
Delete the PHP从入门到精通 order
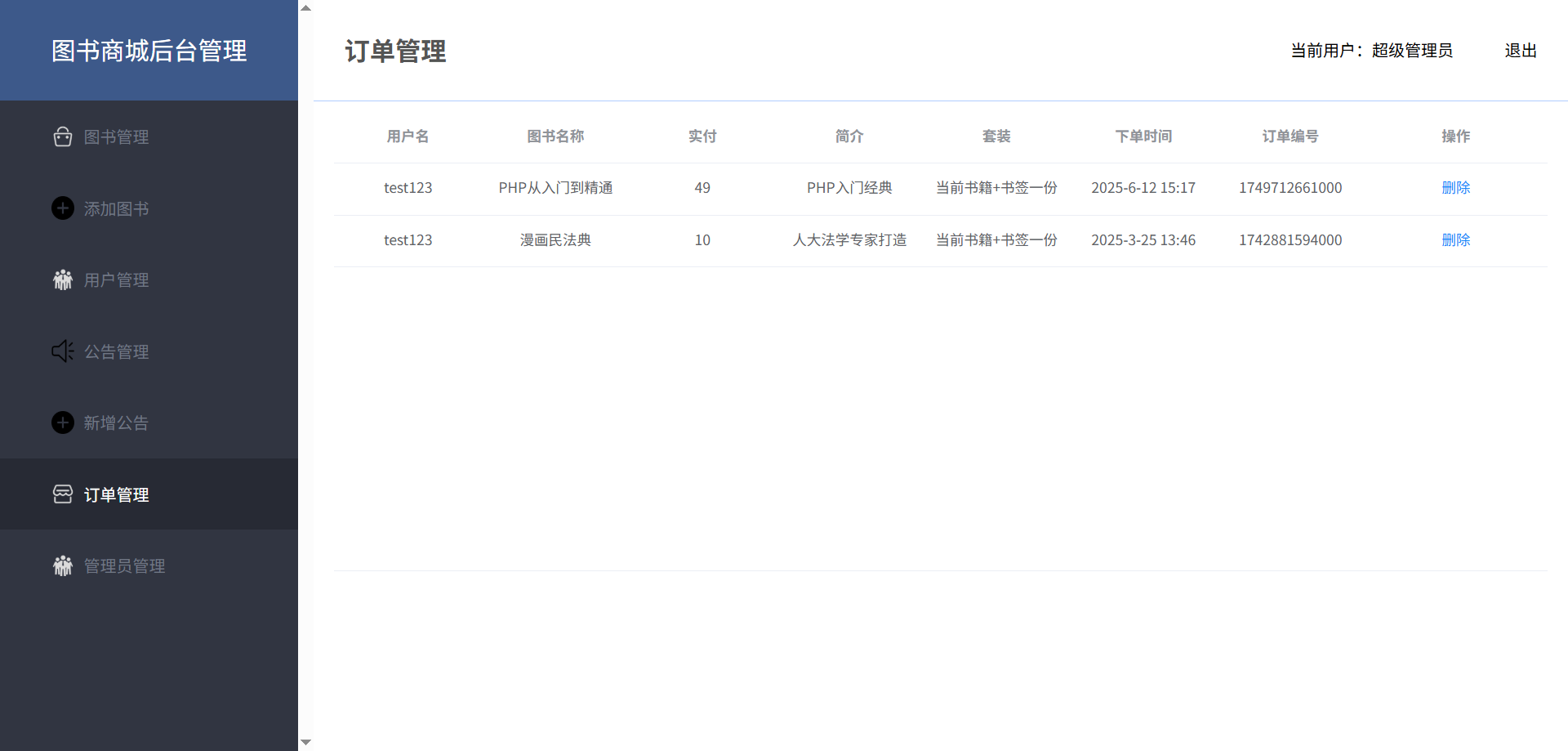(x=1455, y=188)
